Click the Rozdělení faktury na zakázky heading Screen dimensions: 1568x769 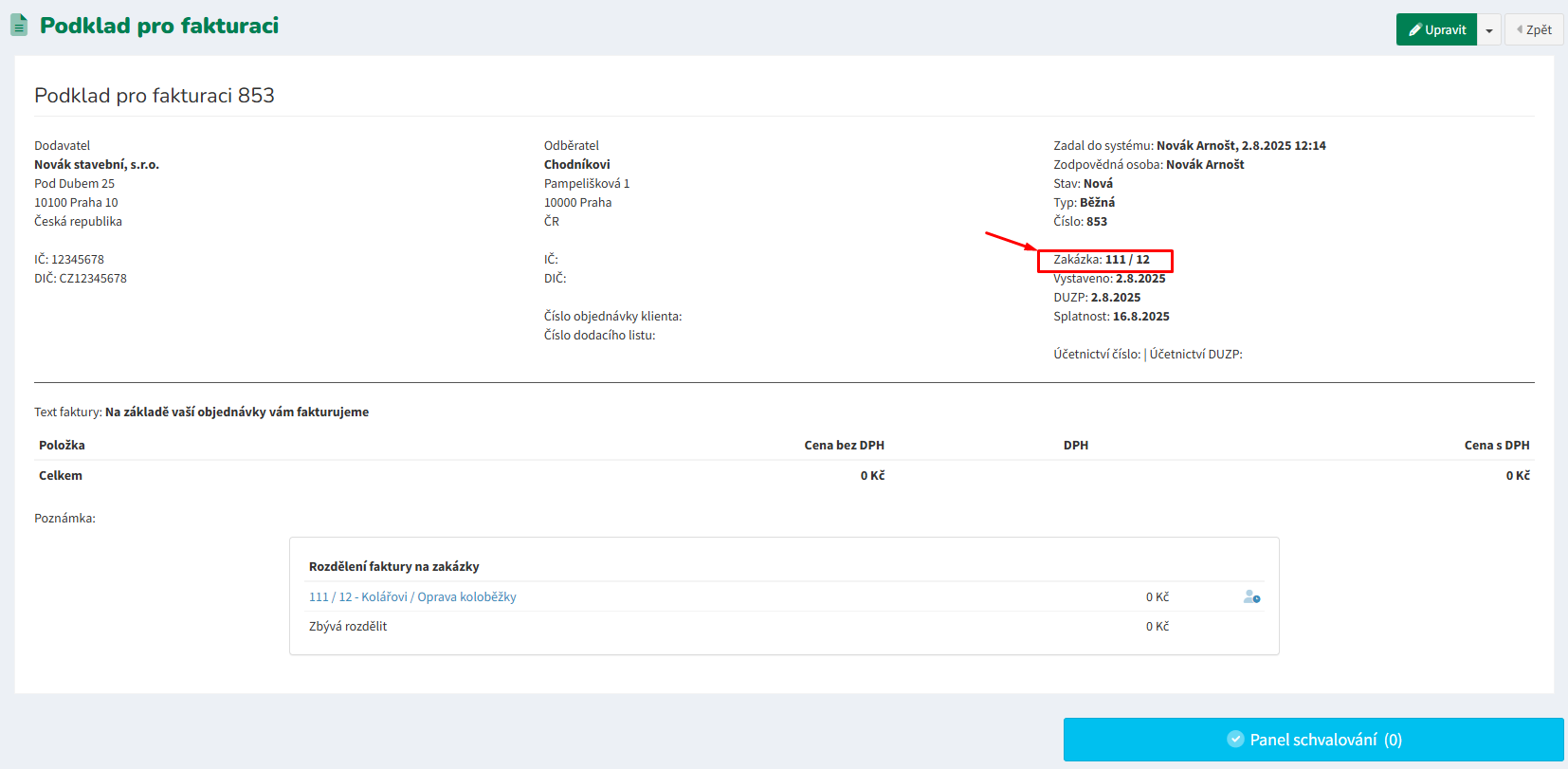click(393, 567)
